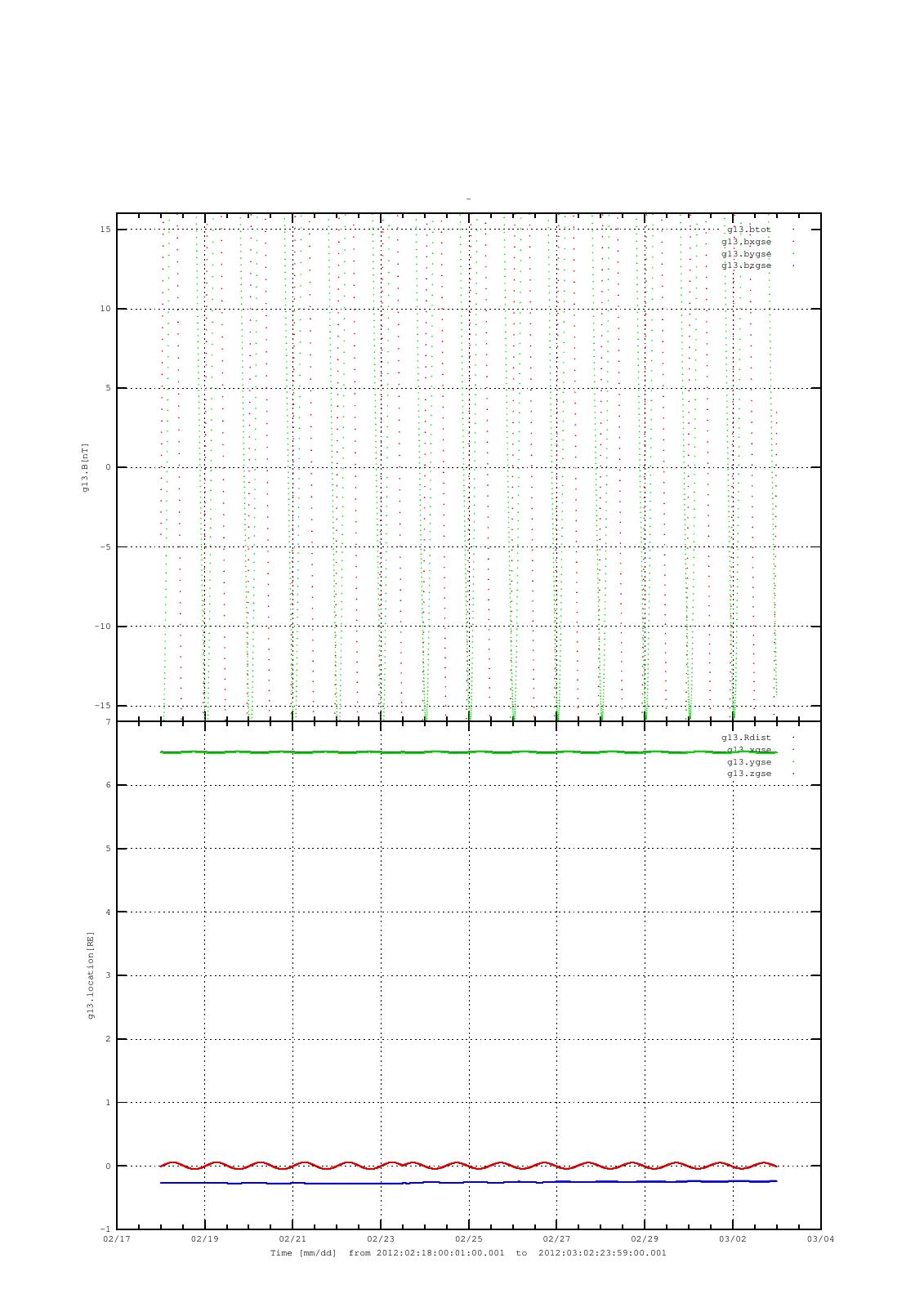Click the -15 tick on magnetic field axis
The height and width of the screenshot is (1307, 924).
103,706
